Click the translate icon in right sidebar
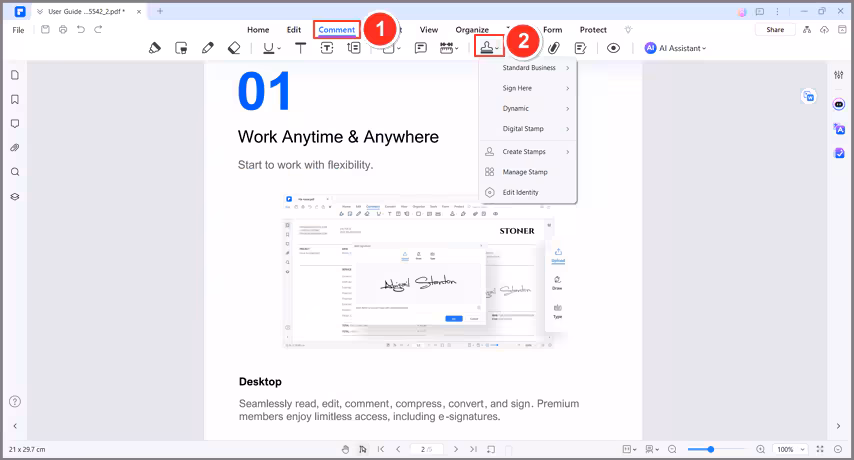The height and width of the screenshot is (460, 854). (x=839, y=129)
